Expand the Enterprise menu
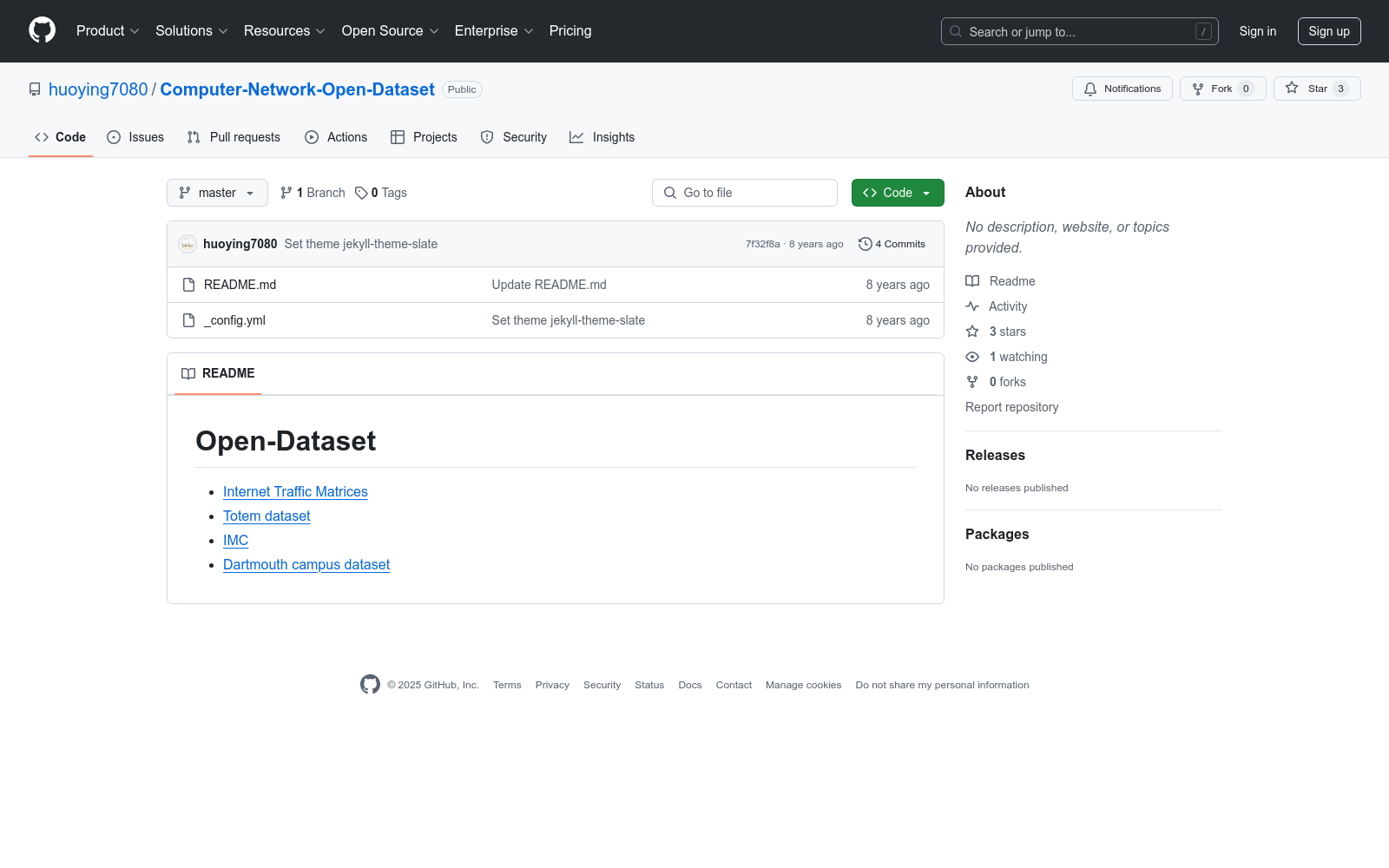Viewport: 1389px width, 868px height. 494,31
